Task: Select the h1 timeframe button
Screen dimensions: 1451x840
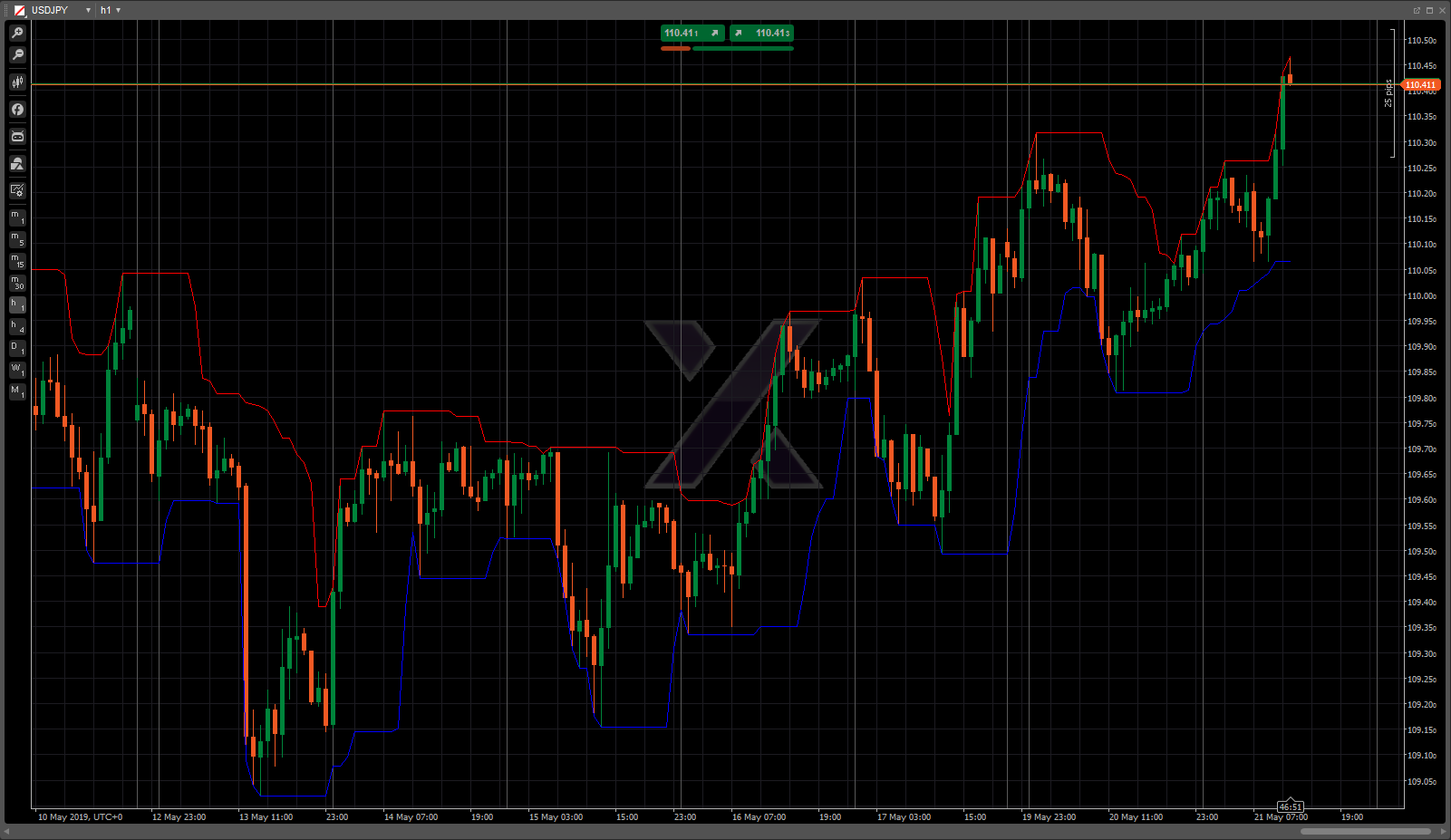Action: 17,304
